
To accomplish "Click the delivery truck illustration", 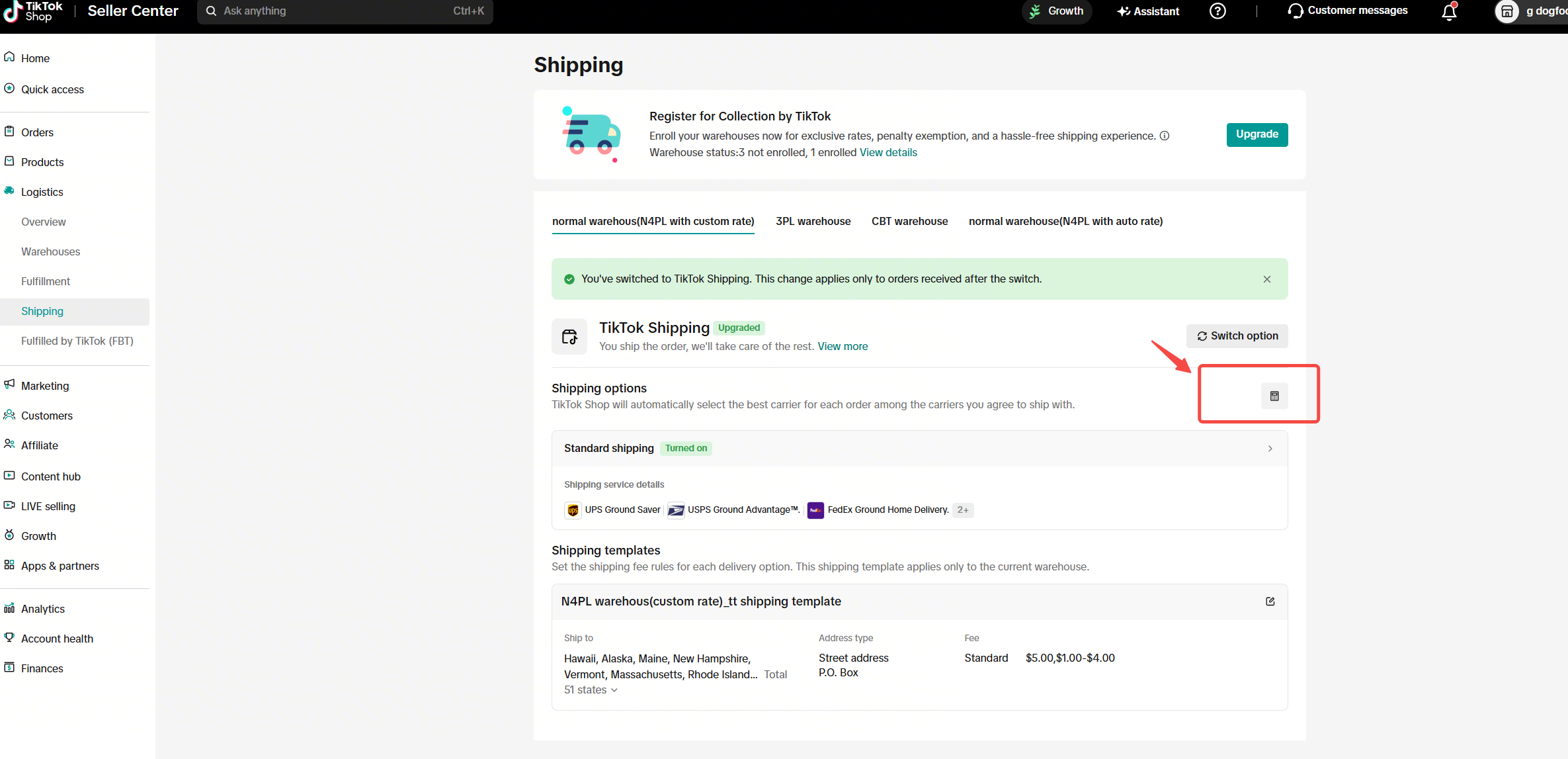I will pos(591,134).
